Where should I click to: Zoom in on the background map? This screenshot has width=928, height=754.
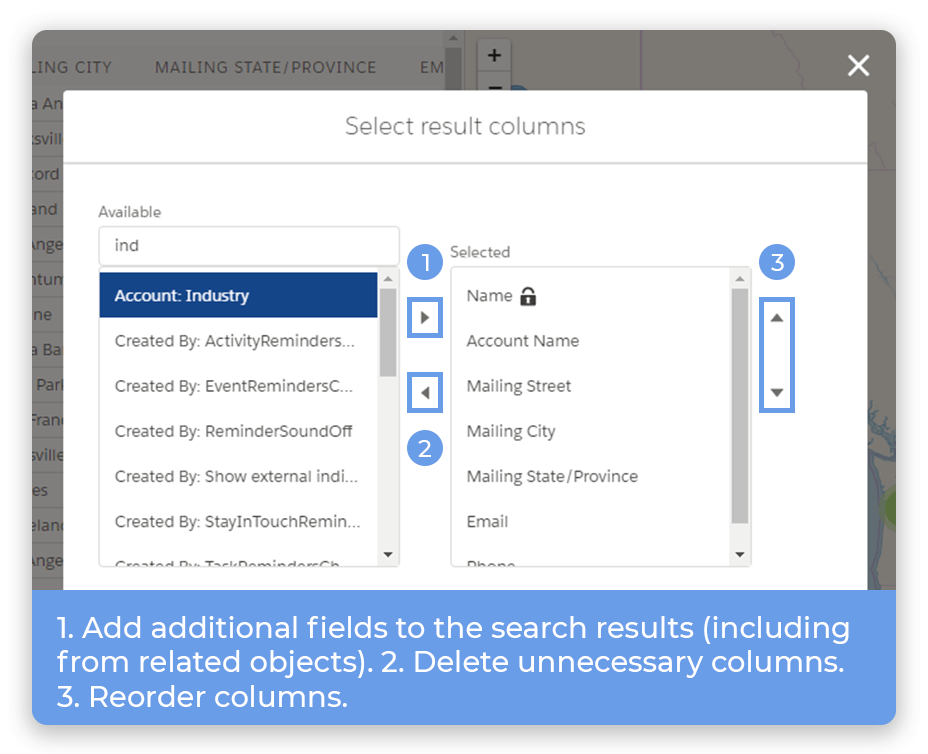494,56
